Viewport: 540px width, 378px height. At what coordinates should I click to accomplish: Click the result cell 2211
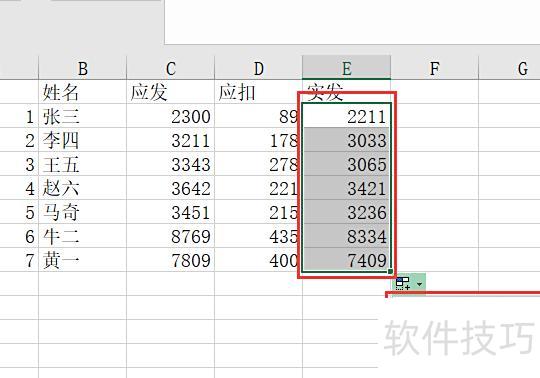(x=346, y=116)
